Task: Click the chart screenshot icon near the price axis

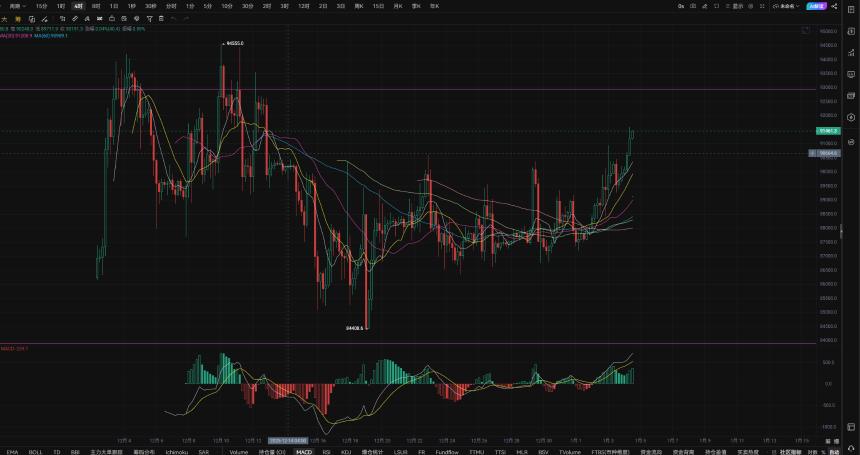Action: [806, 31]
